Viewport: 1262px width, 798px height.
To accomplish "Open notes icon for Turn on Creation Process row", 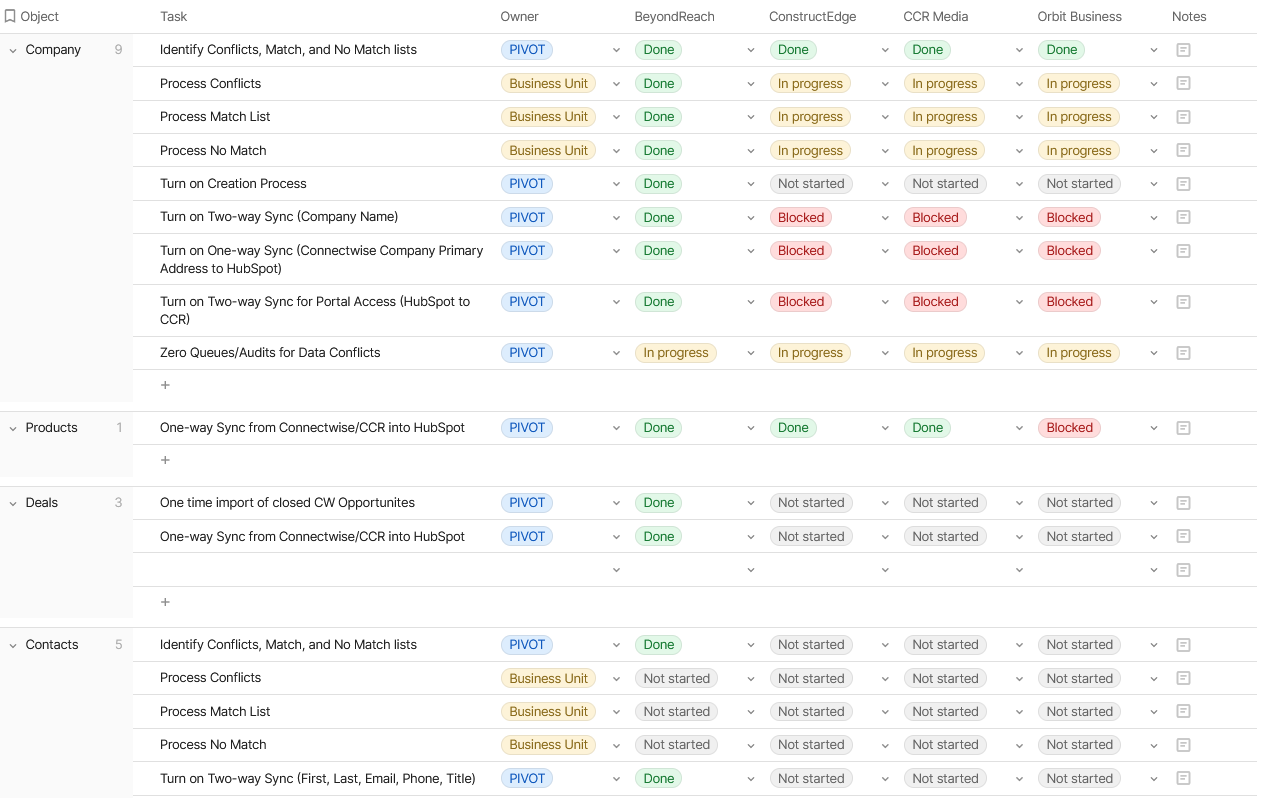I will [x=1183, y=184].
